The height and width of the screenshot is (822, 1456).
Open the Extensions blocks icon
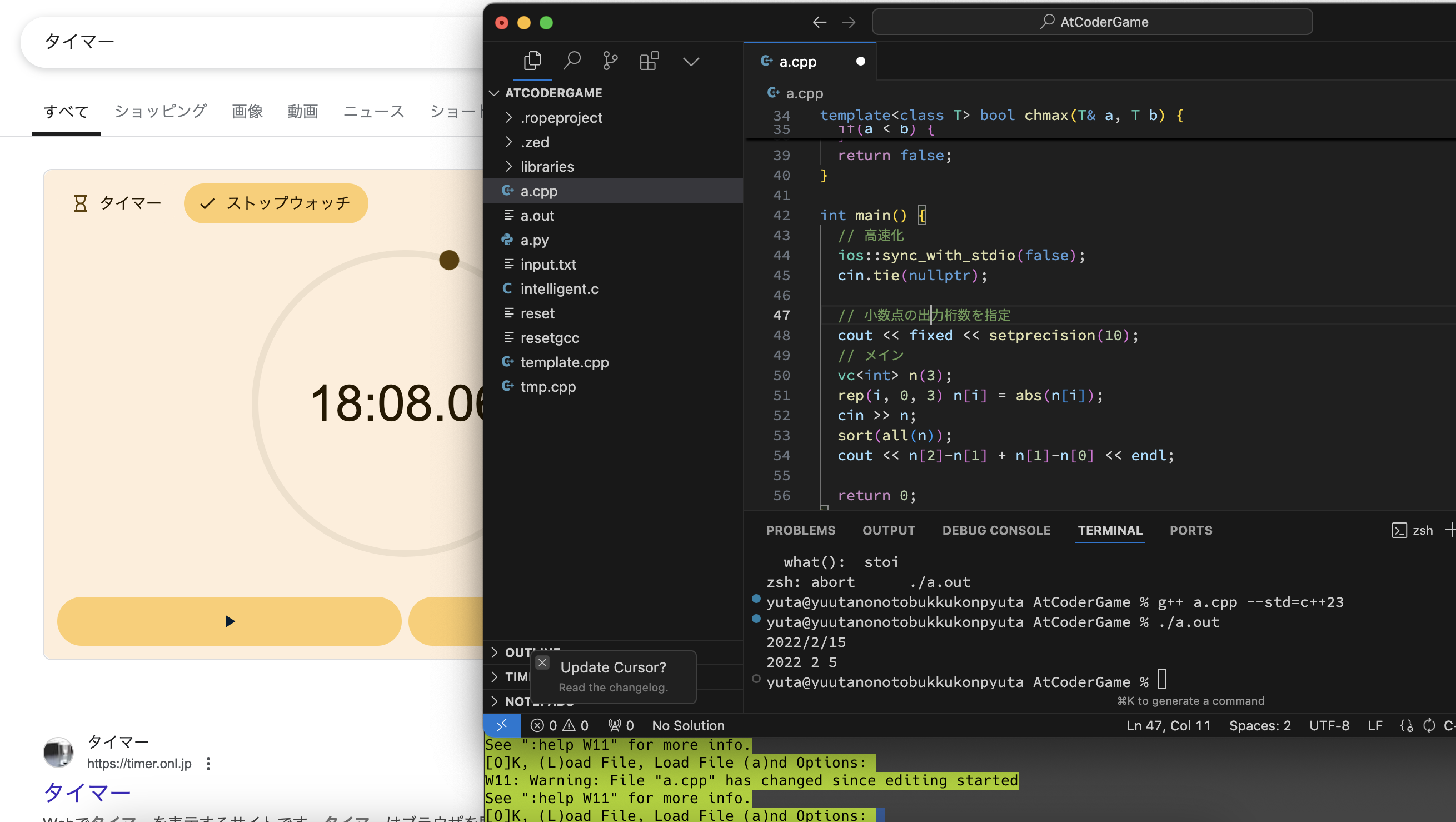click(x=649, y=61)
